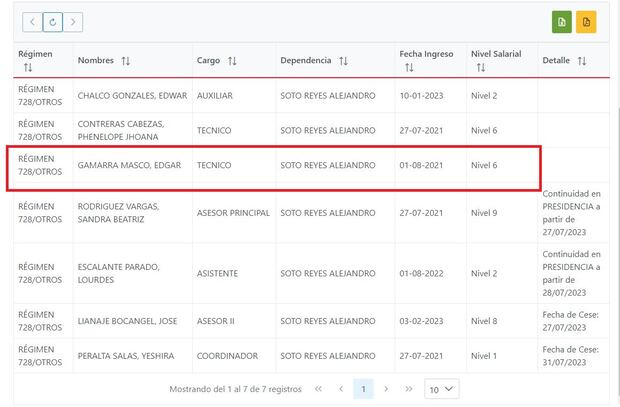
Task: Click the refresh table icon
Action: pyautogui.click(x=52, y=21)
